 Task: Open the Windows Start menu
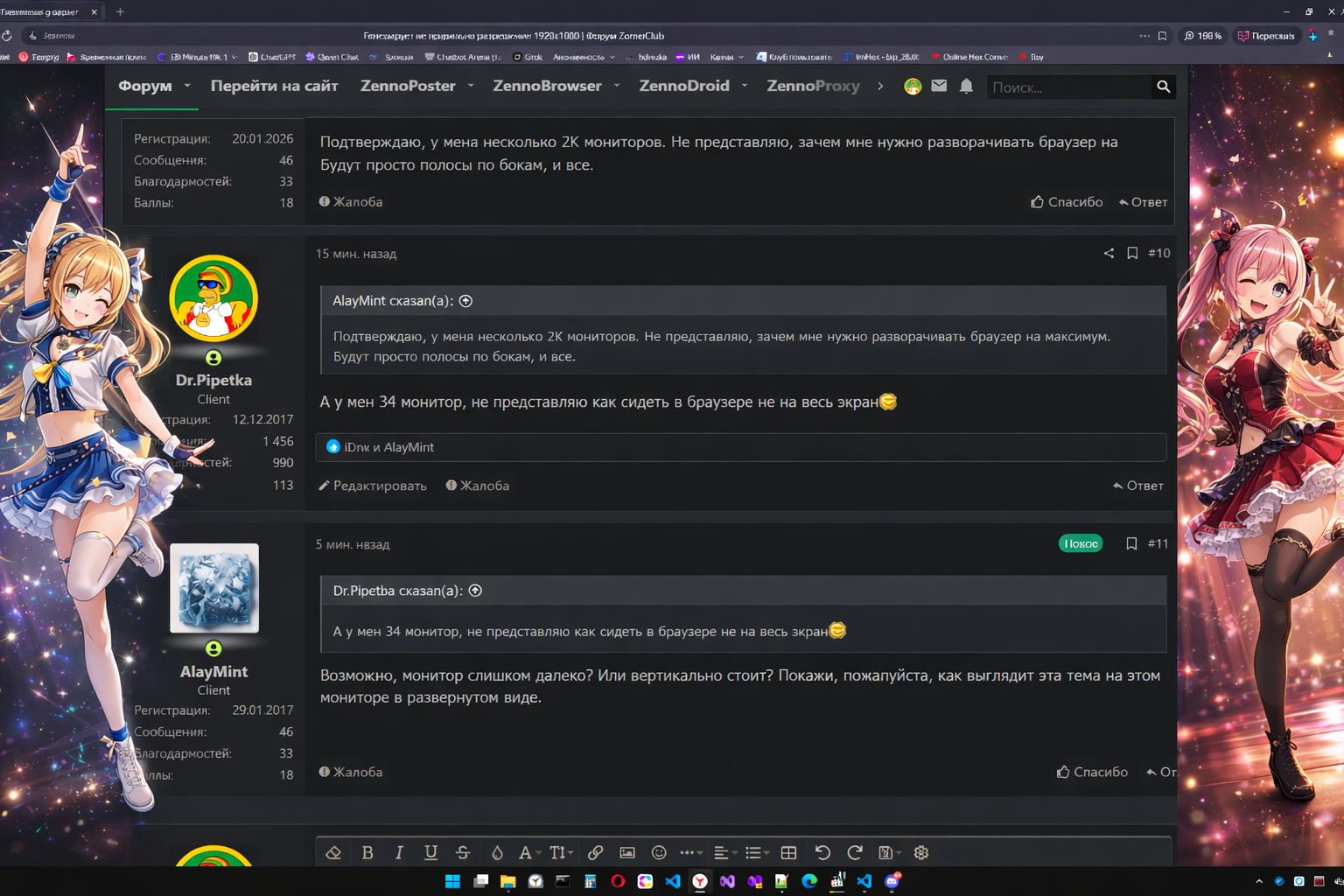click(x=452, y=881)
